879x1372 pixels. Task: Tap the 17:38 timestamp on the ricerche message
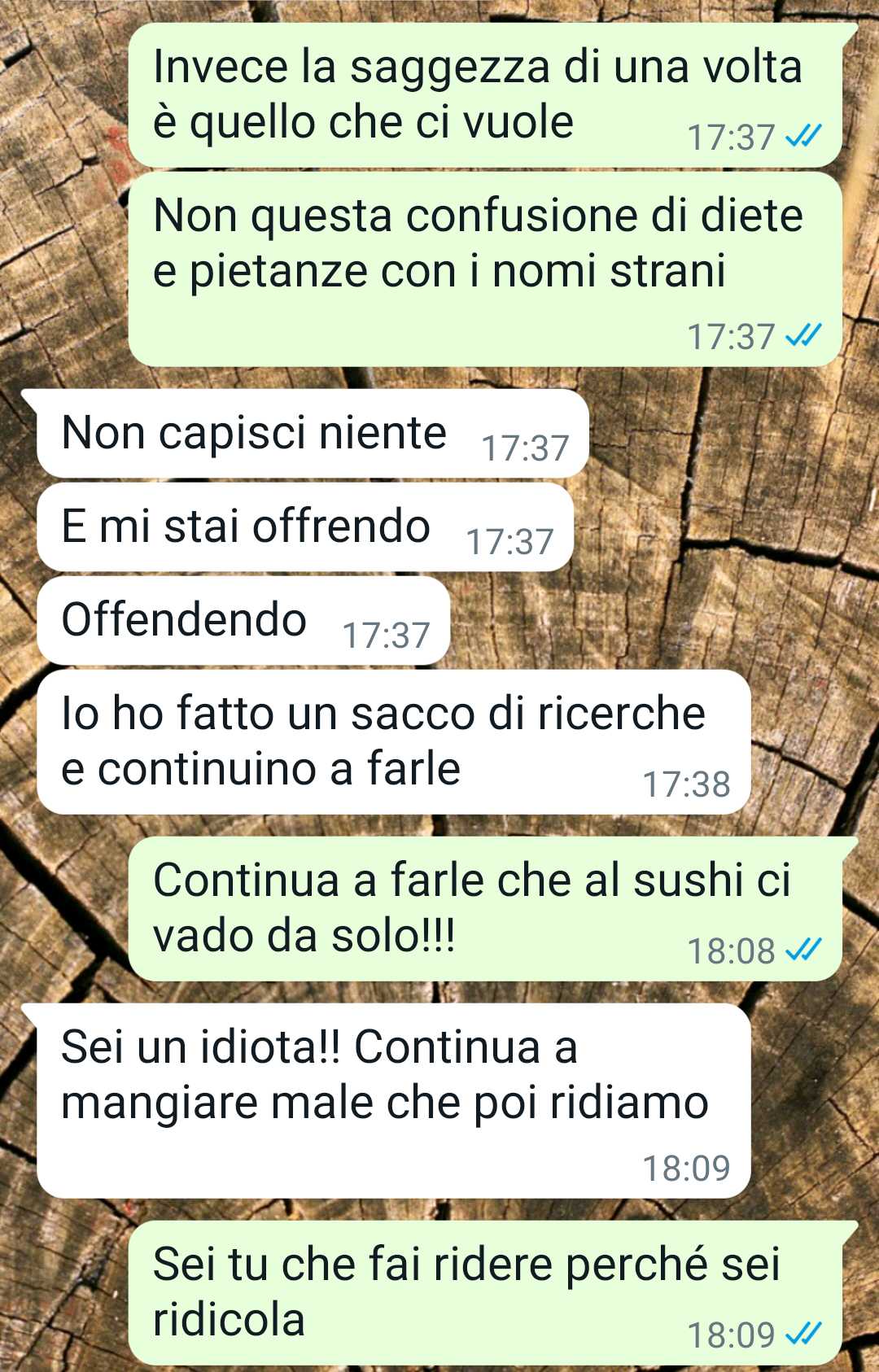click(687, 784)
